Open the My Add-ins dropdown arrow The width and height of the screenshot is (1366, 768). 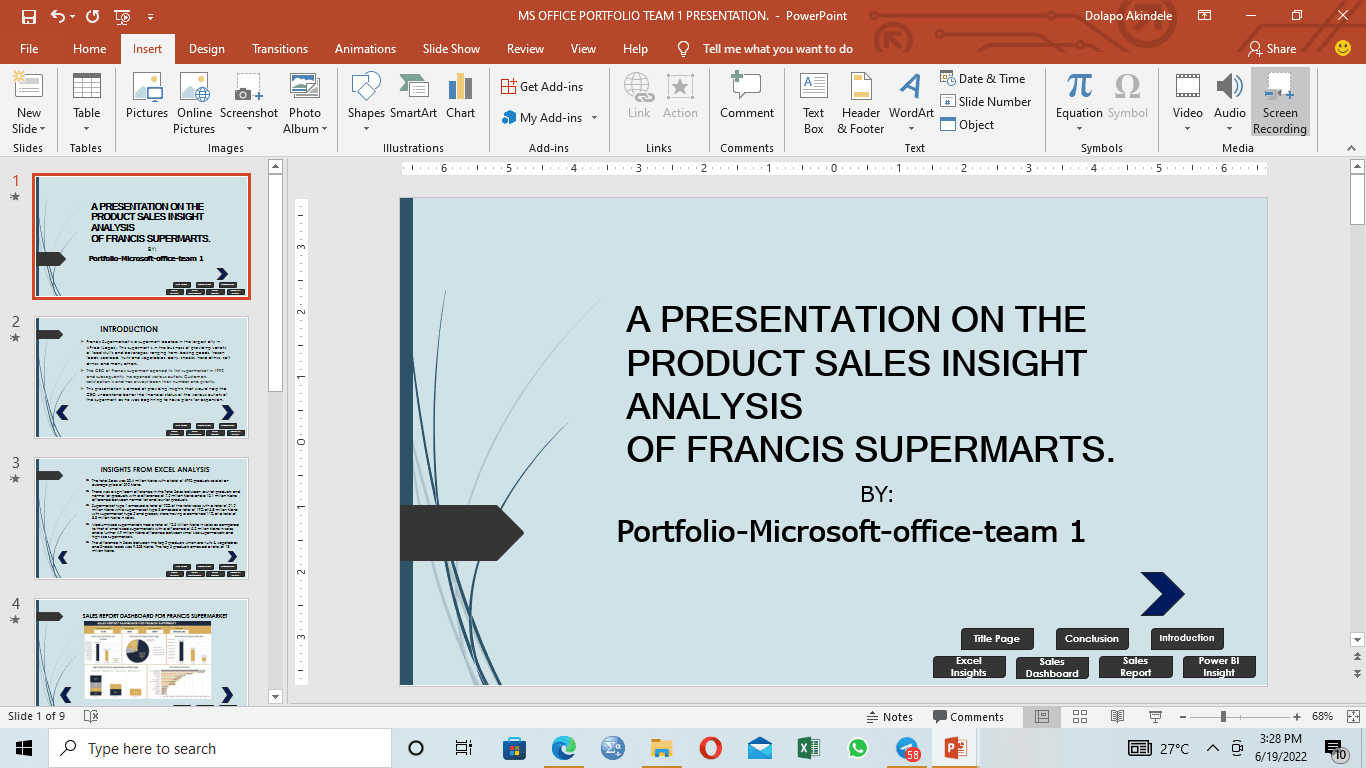pyautogui.click(x=594, y=118)
